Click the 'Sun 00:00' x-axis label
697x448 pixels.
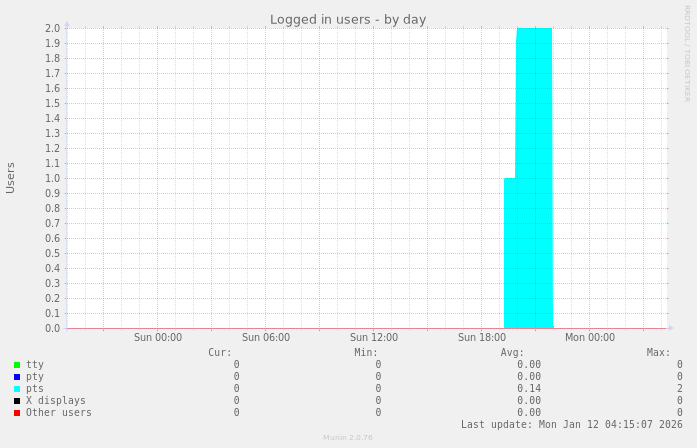[x=158, y=338]
